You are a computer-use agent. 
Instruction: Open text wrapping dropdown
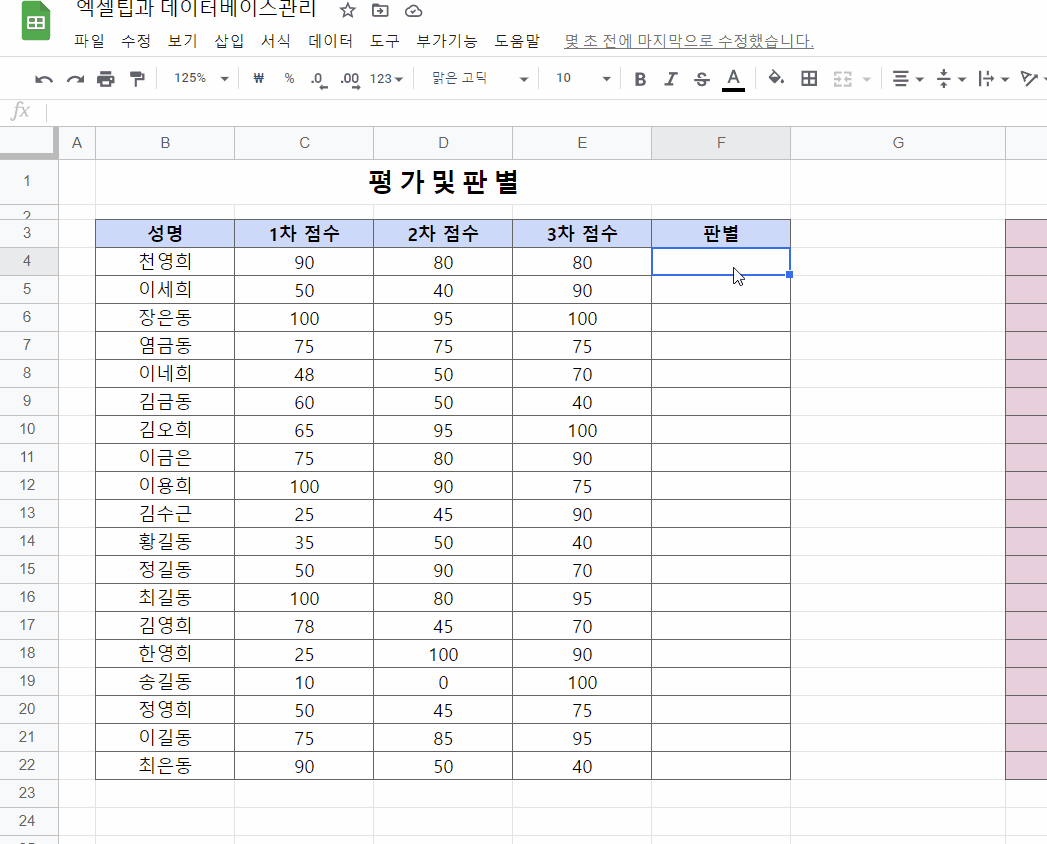[x=994, y=79]
